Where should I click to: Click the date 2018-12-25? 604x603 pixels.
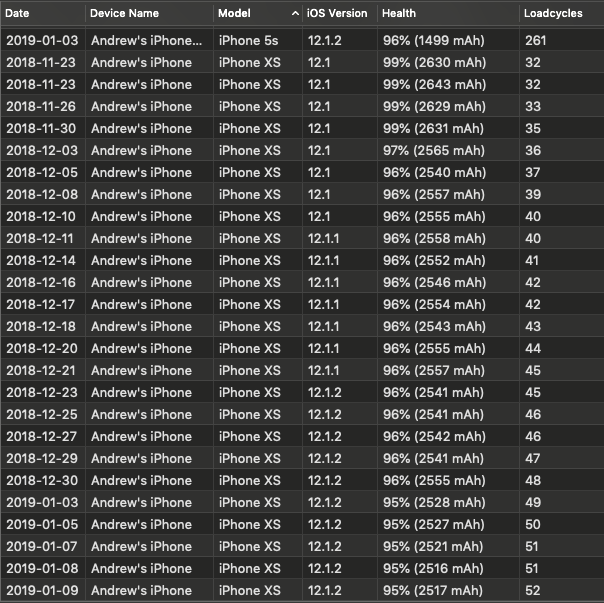pos(42,414)
